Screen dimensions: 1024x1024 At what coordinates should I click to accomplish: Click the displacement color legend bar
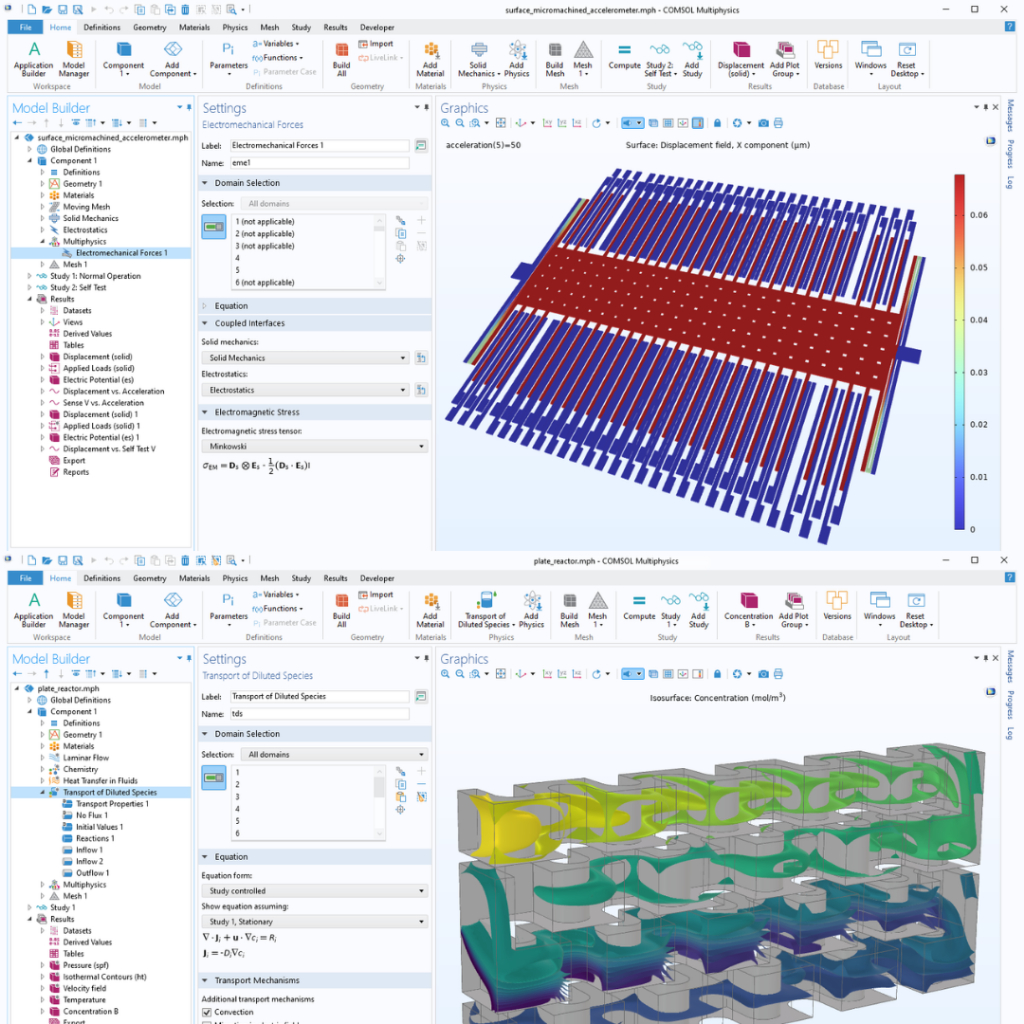pos(958,350)
